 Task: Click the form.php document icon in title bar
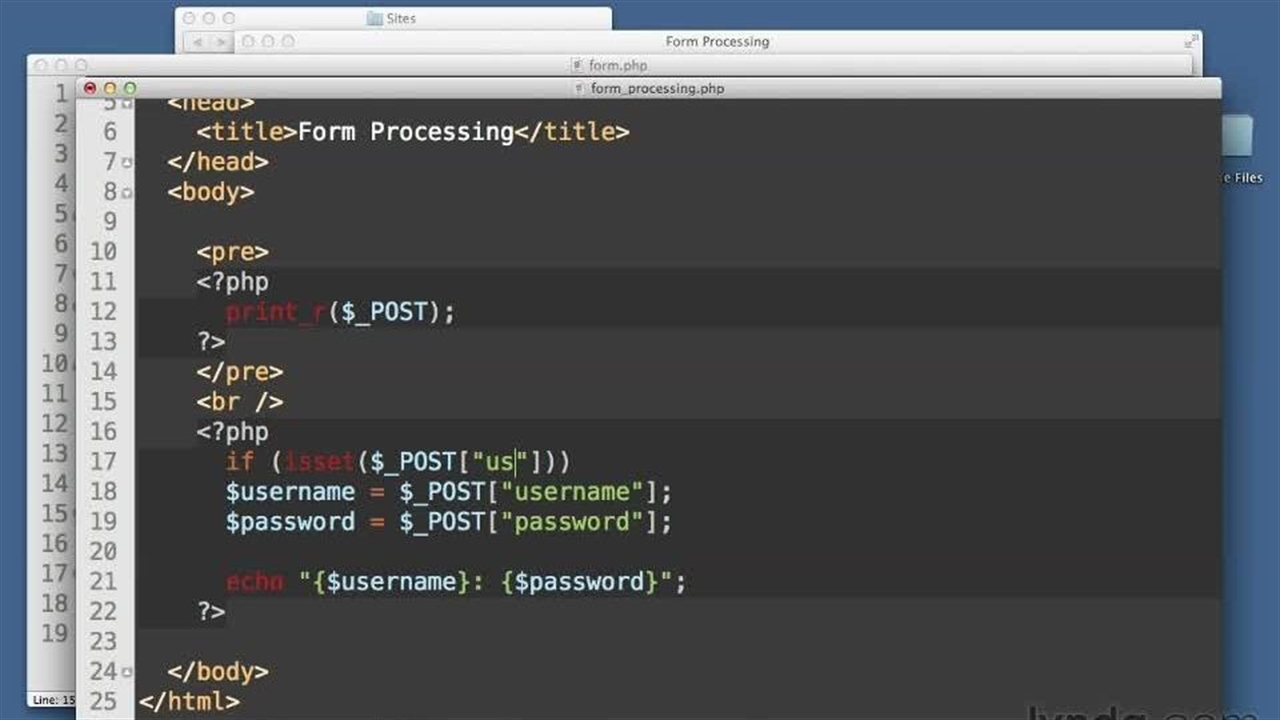tap(577, 65)
